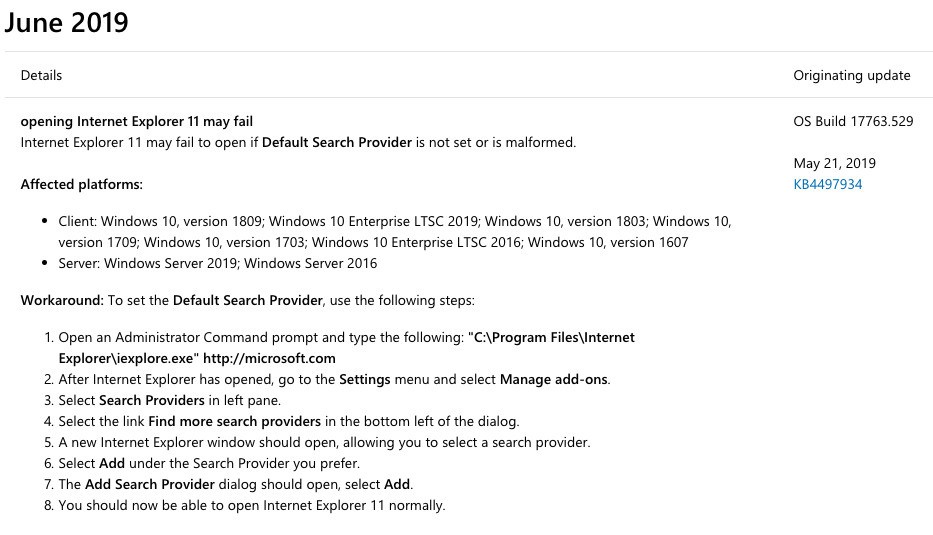Image resolution: width=933 pixels, height=535 pixels.
Task: Click the May 21, 2019 date
Action: [834, 163]
